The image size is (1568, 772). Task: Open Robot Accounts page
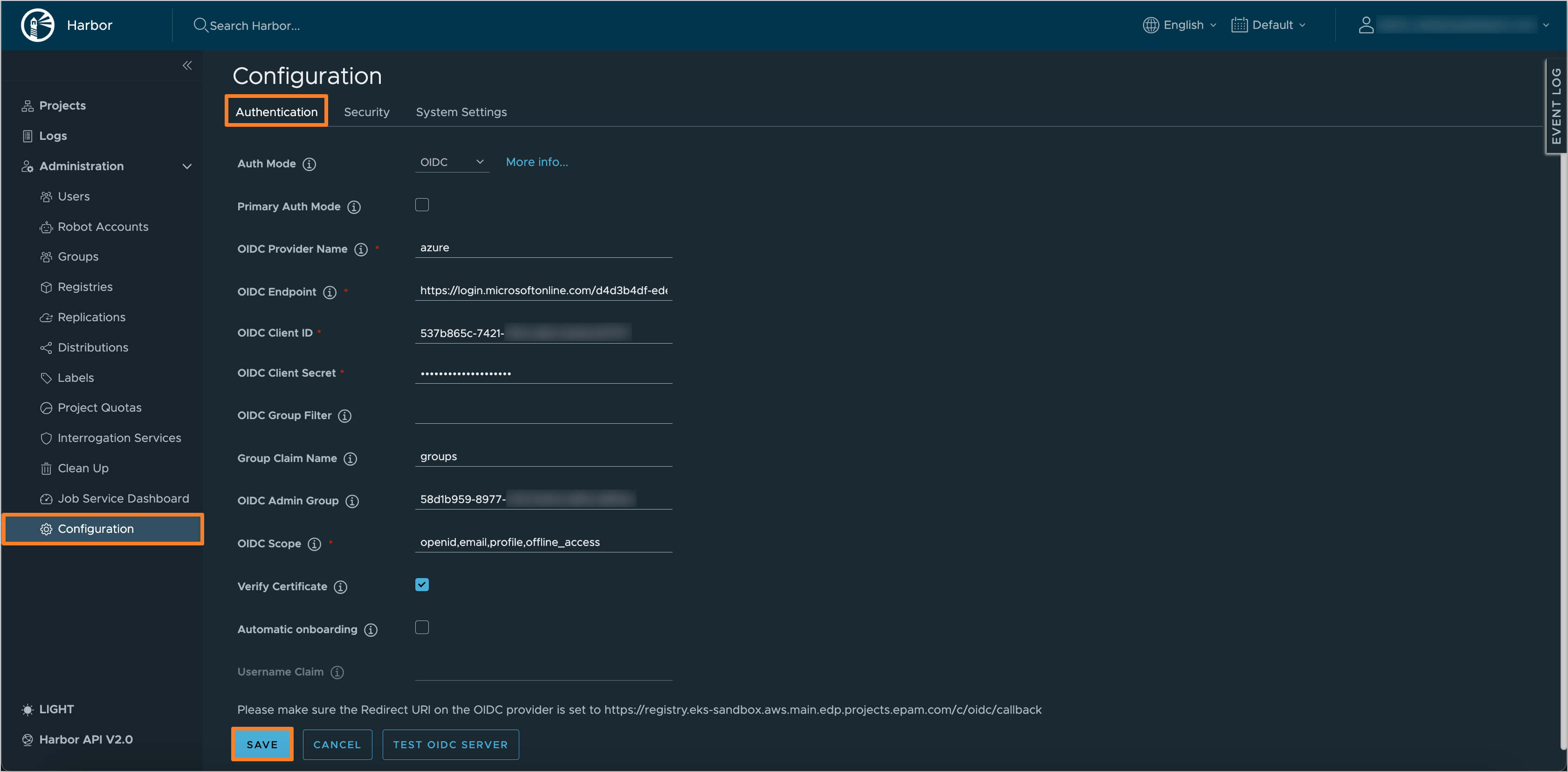click(x=103, y=227)
